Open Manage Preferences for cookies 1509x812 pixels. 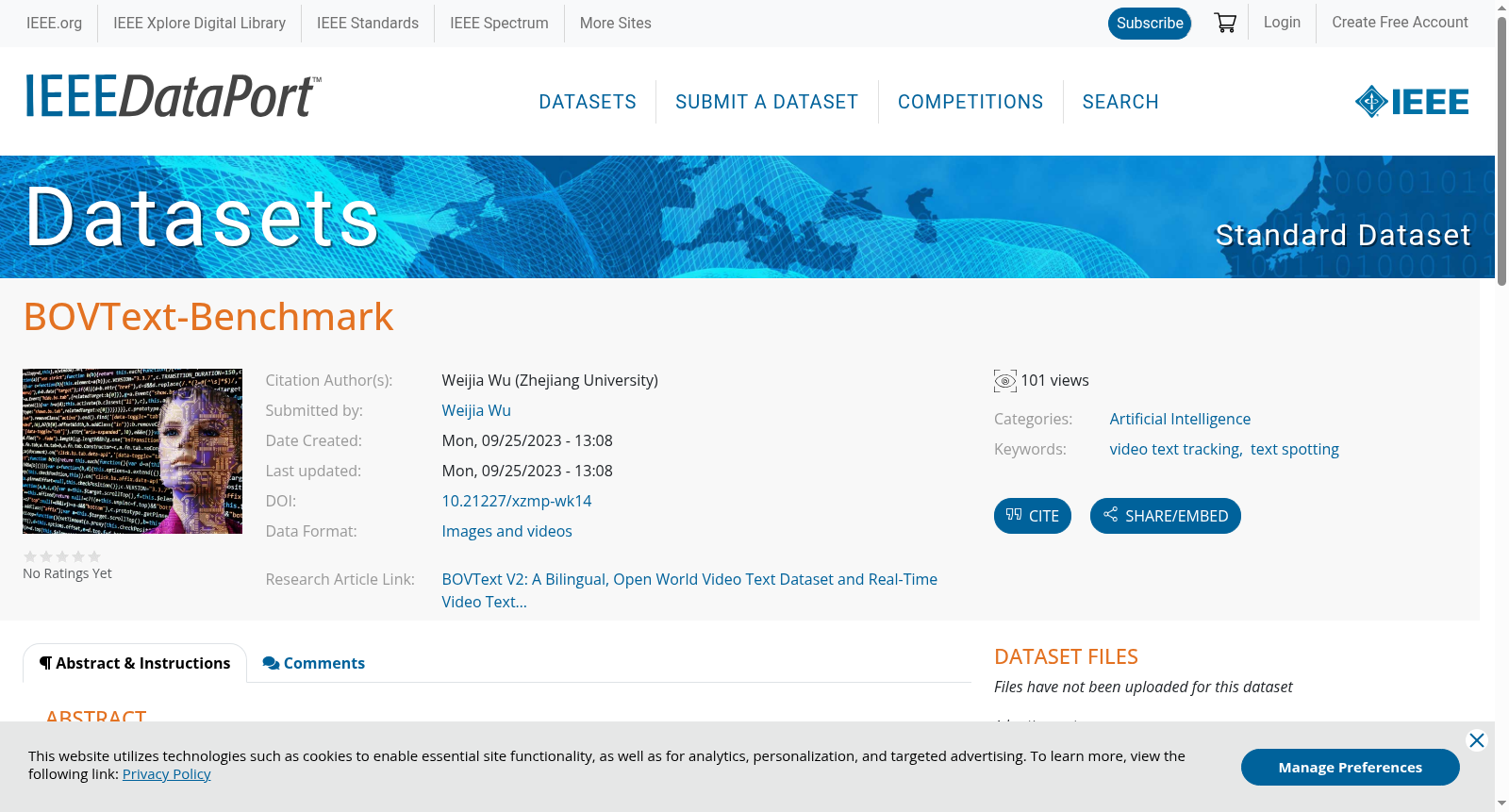(1351, 767)
